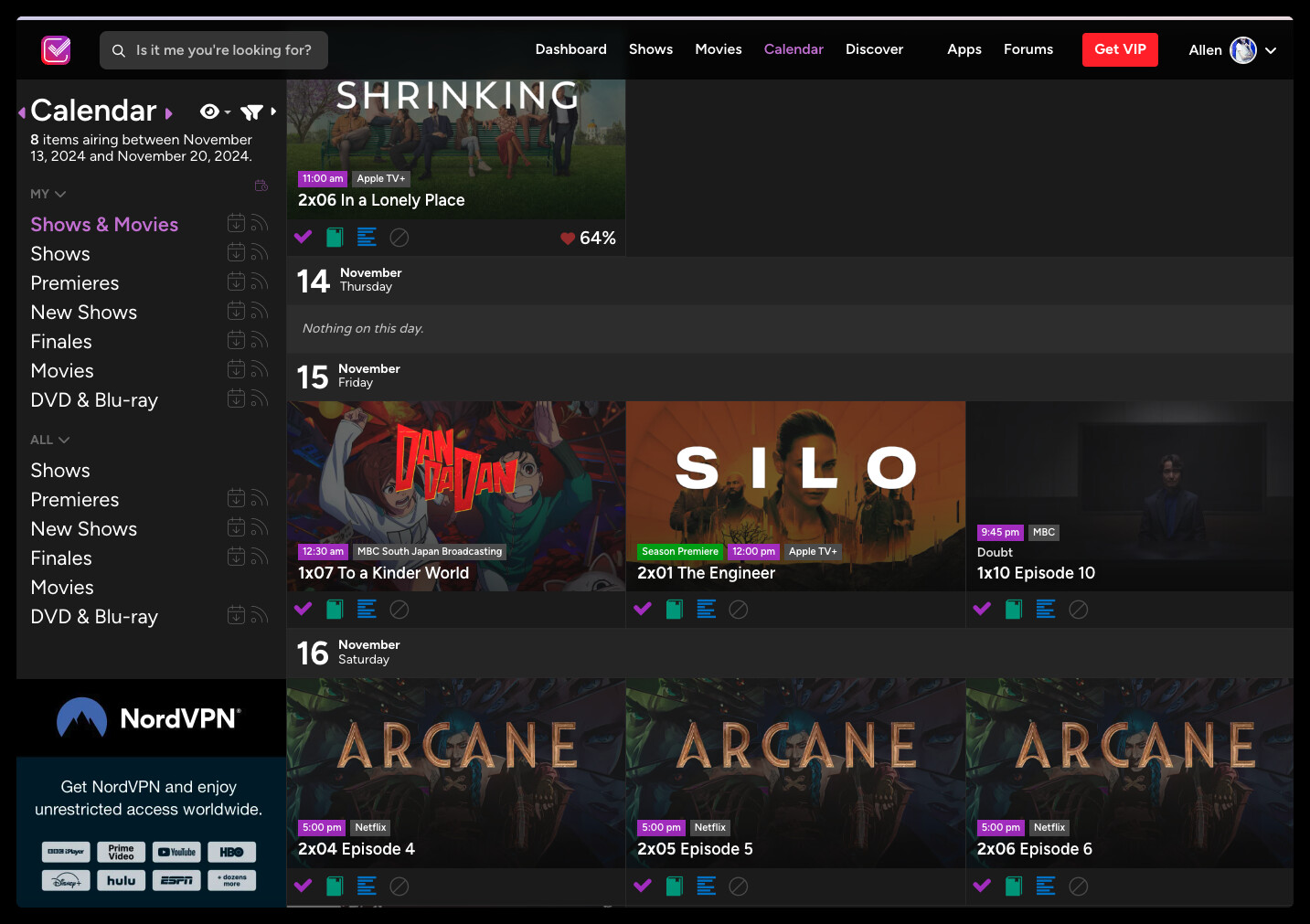Click the search input field
This screenshot has height=924, width=1310.
(x=214, y=50)
